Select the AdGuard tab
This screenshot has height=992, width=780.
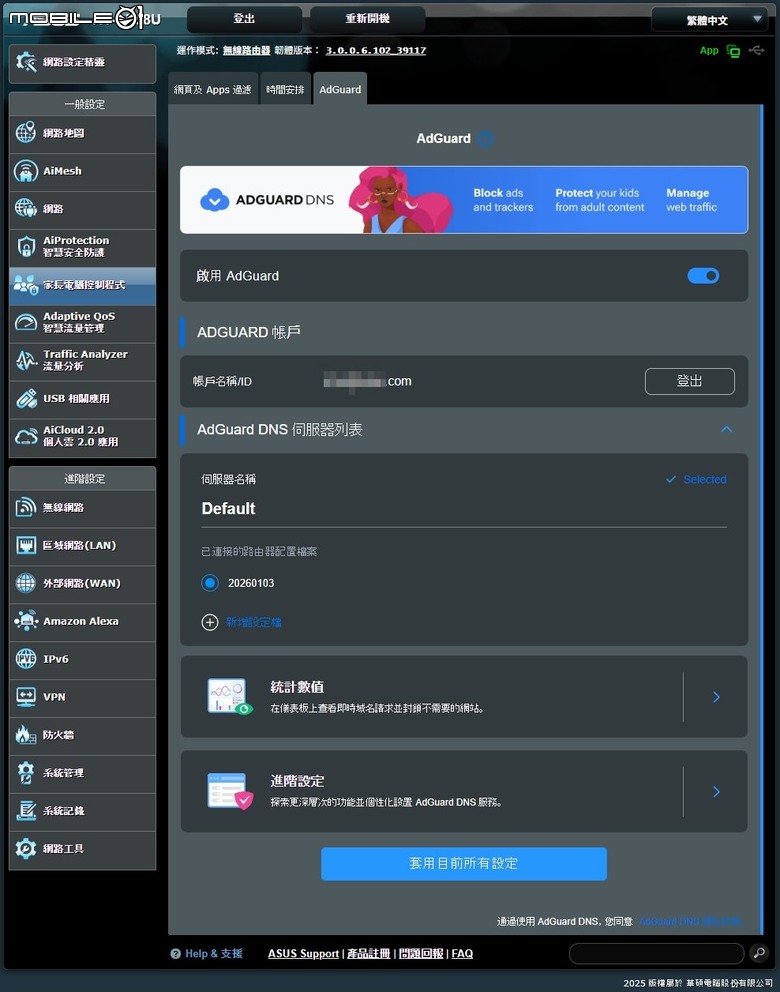coord(340,89)
